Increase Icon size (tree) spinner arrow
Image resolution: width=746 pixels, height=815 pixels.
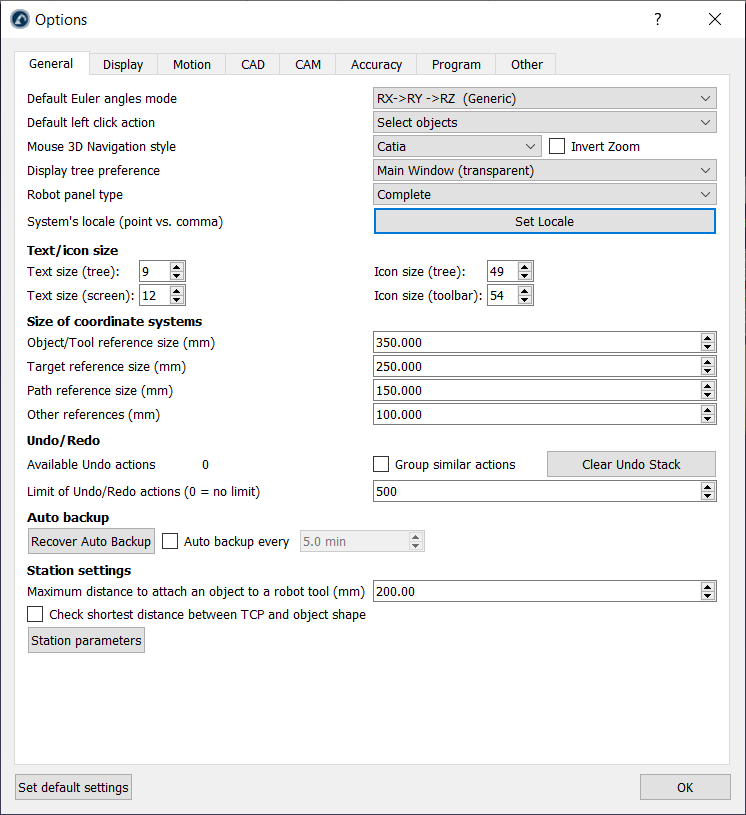point(525,267)
